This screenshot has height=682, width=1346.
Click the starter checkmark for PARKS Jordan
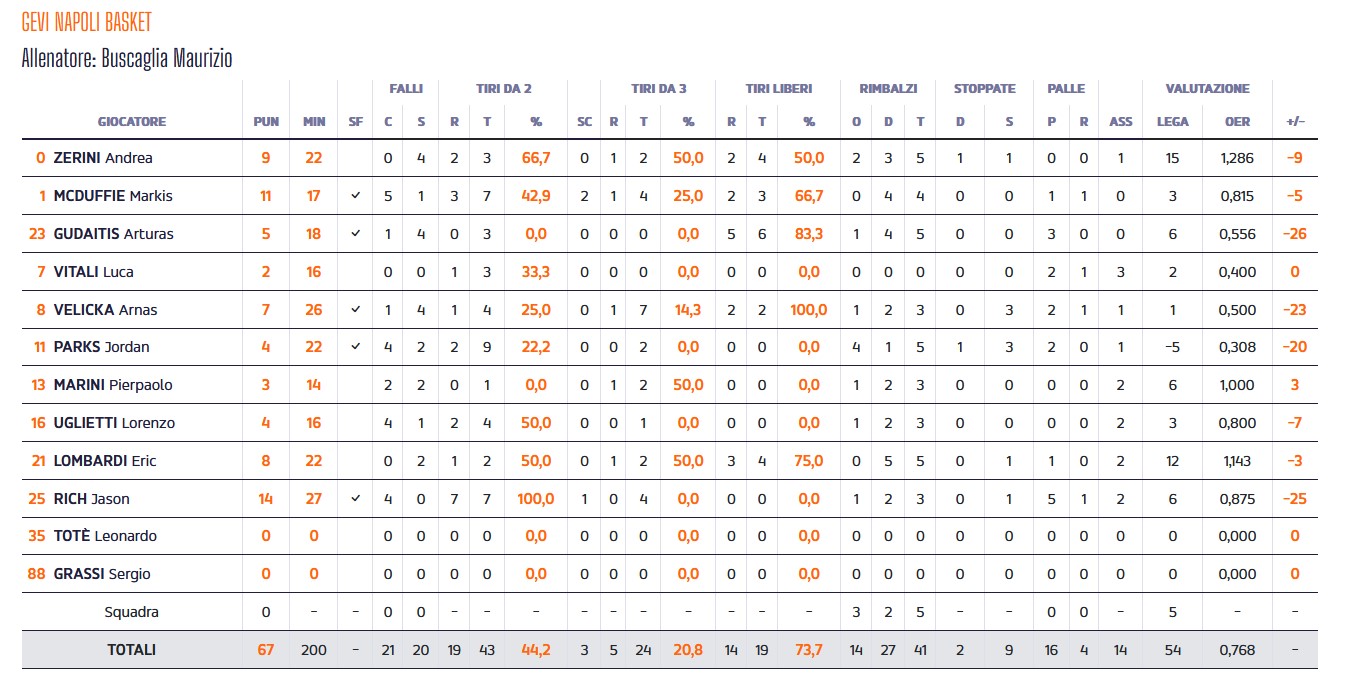(x=356, y=347)
